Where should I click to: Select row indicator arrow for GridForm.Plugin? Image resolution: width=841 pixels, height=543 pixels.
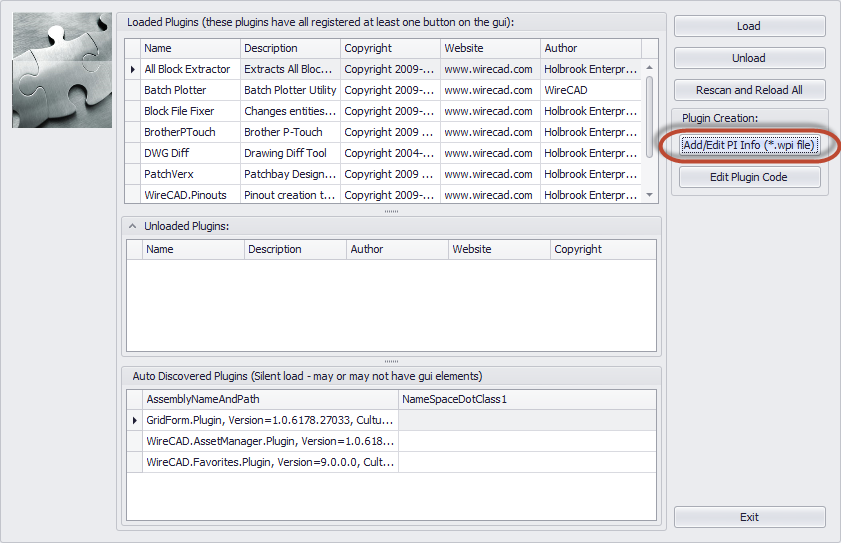tap(135, 420)
